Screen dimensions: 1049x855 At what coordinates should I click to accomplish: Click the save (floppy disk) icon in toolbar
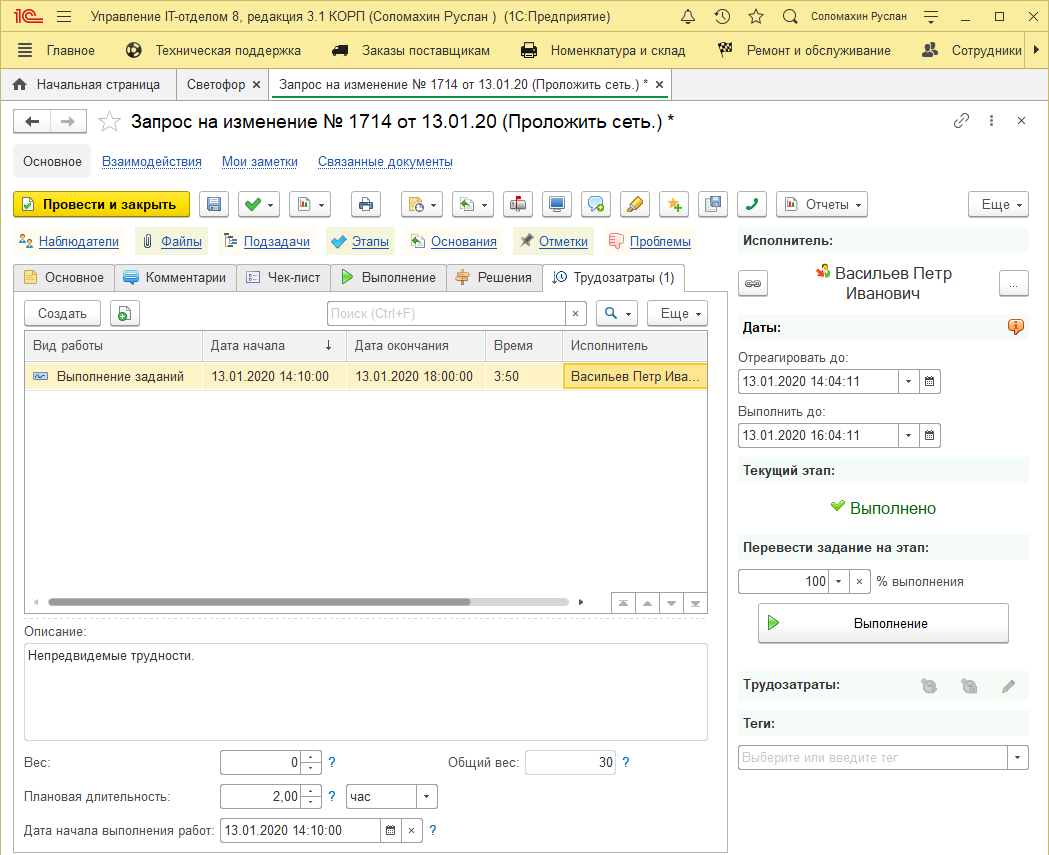click(213, 204)
